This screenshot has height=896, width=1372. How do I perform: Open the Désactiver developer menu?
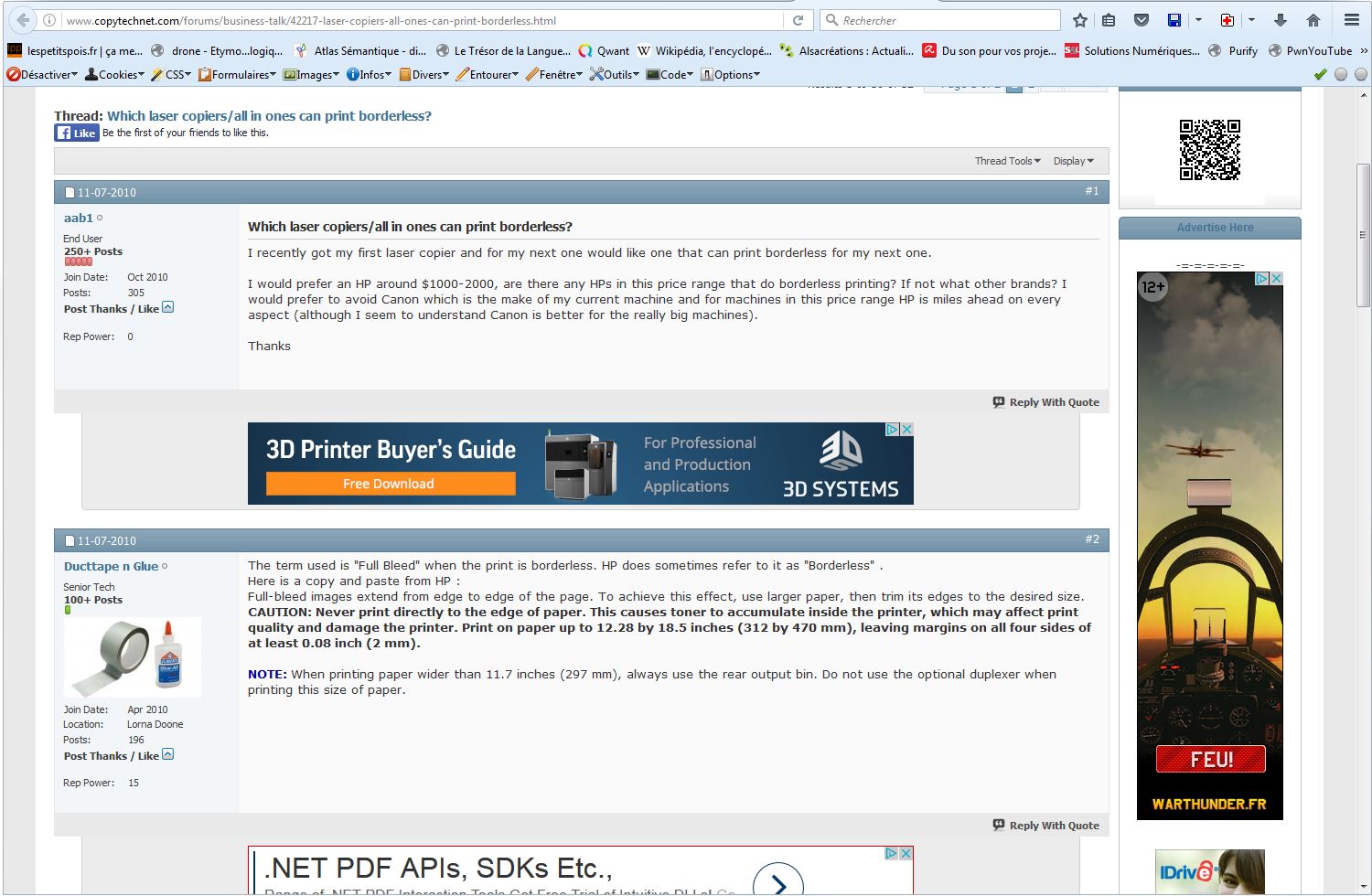(42, 75)
